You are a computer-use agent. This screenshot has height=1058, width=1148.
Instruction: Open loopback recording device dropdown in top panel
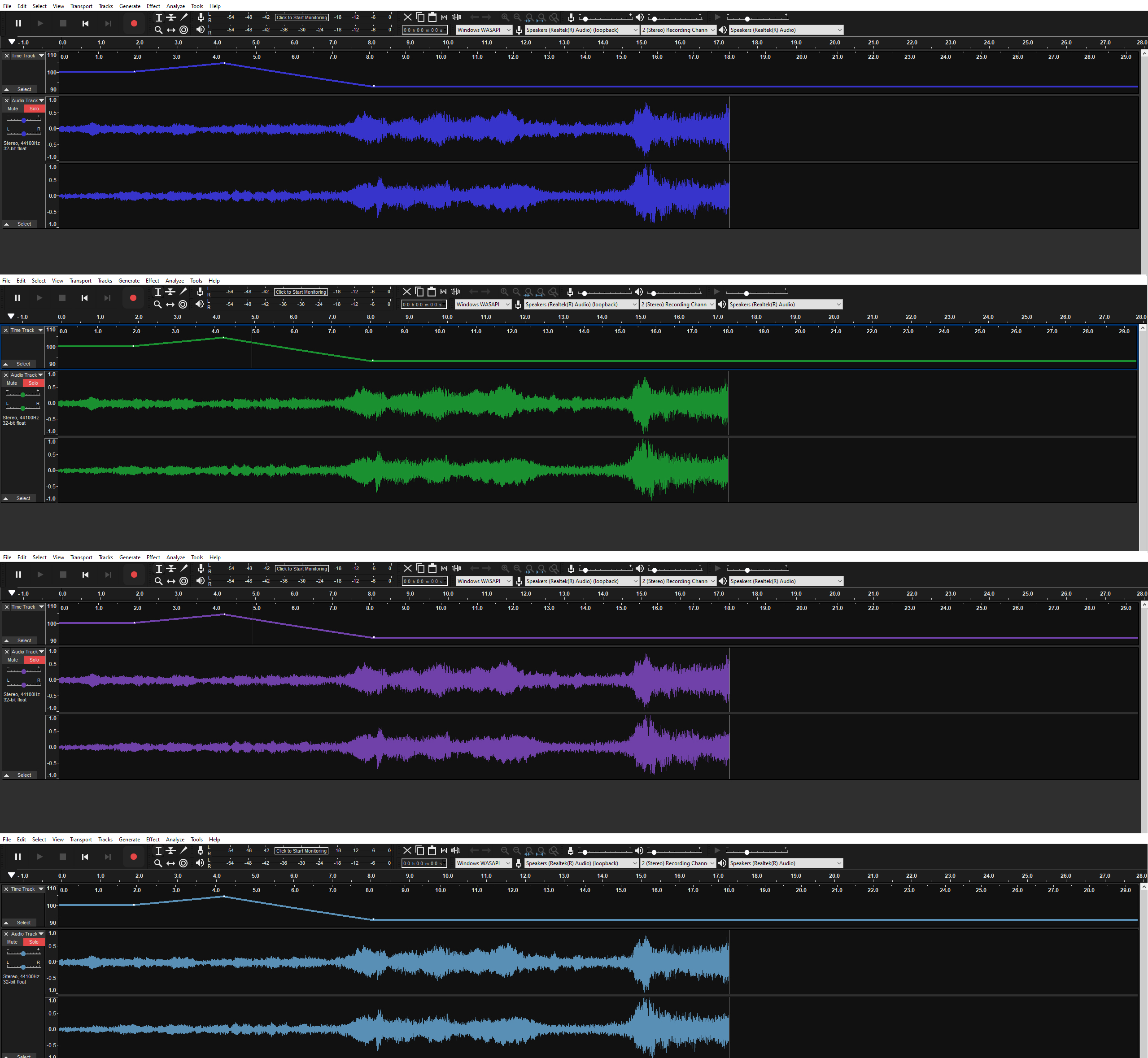(582, 30)
